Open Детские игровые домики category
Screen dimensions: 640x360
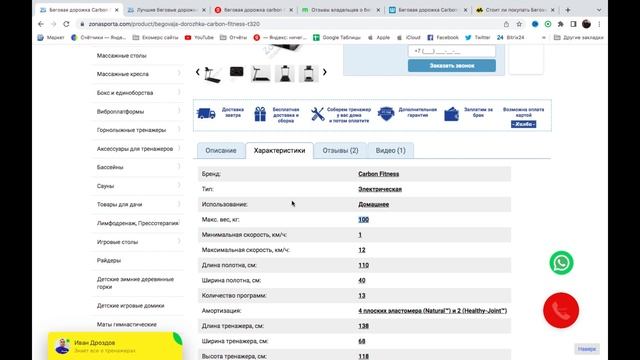click(x=131, y=305)
